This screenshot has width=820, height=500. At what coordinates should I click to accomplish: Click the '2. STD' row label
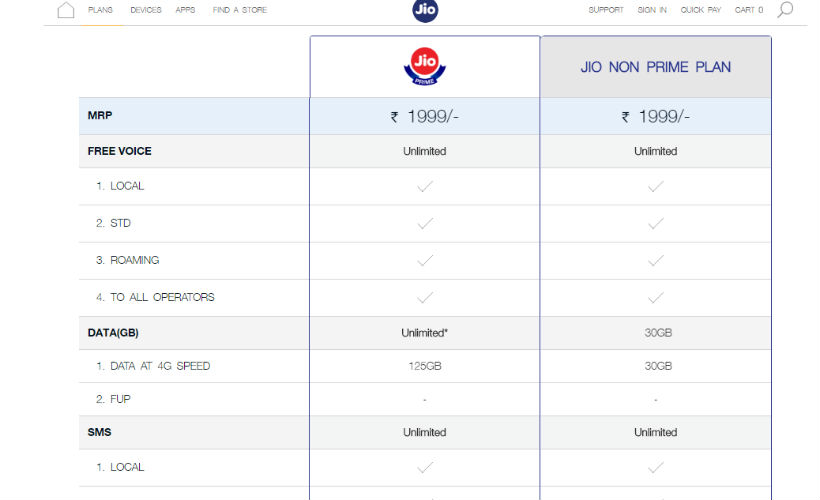point(113,223)
